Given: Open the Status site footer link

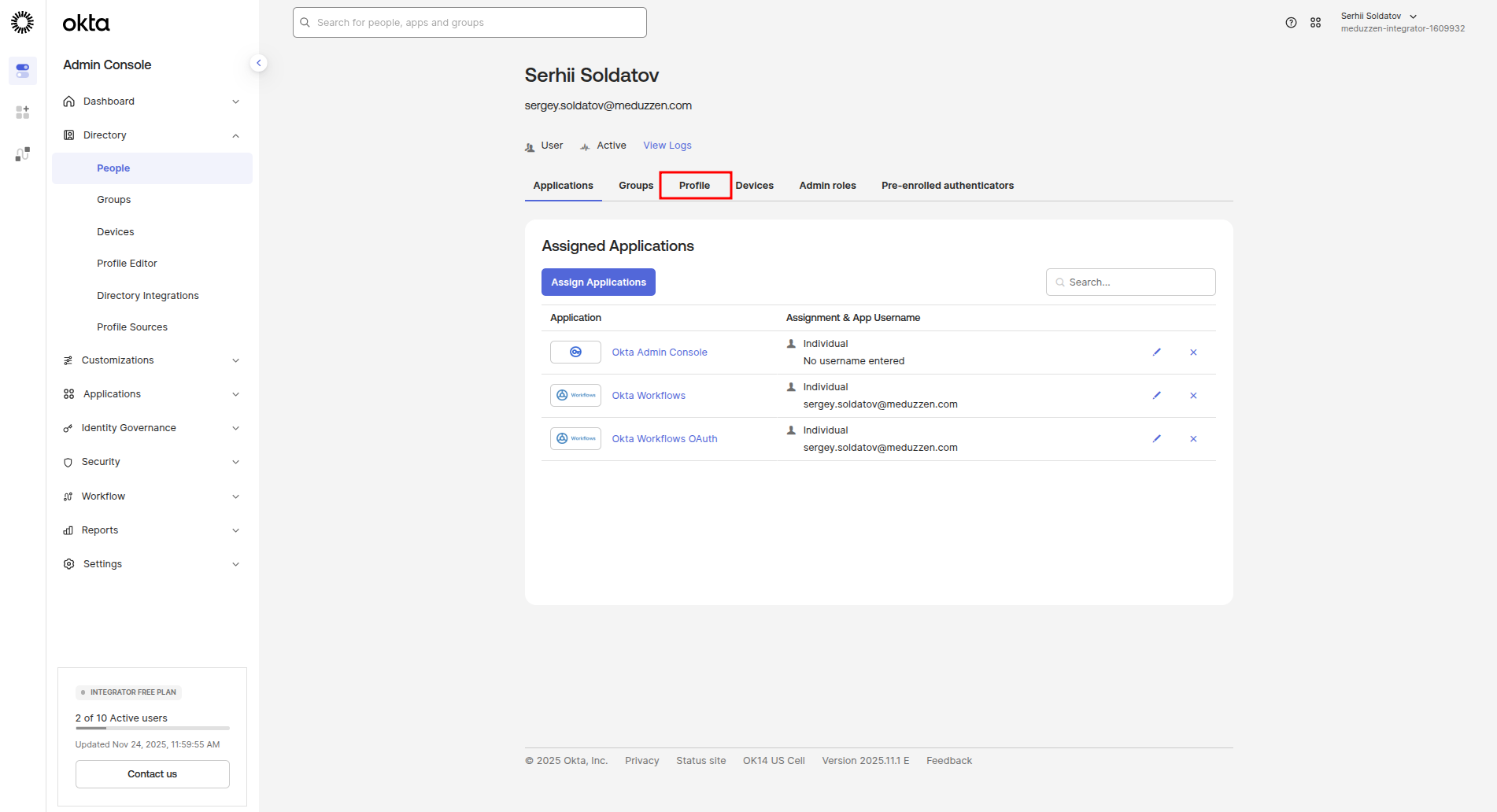Looking at the screenshot, I should [x=701, y=761].
